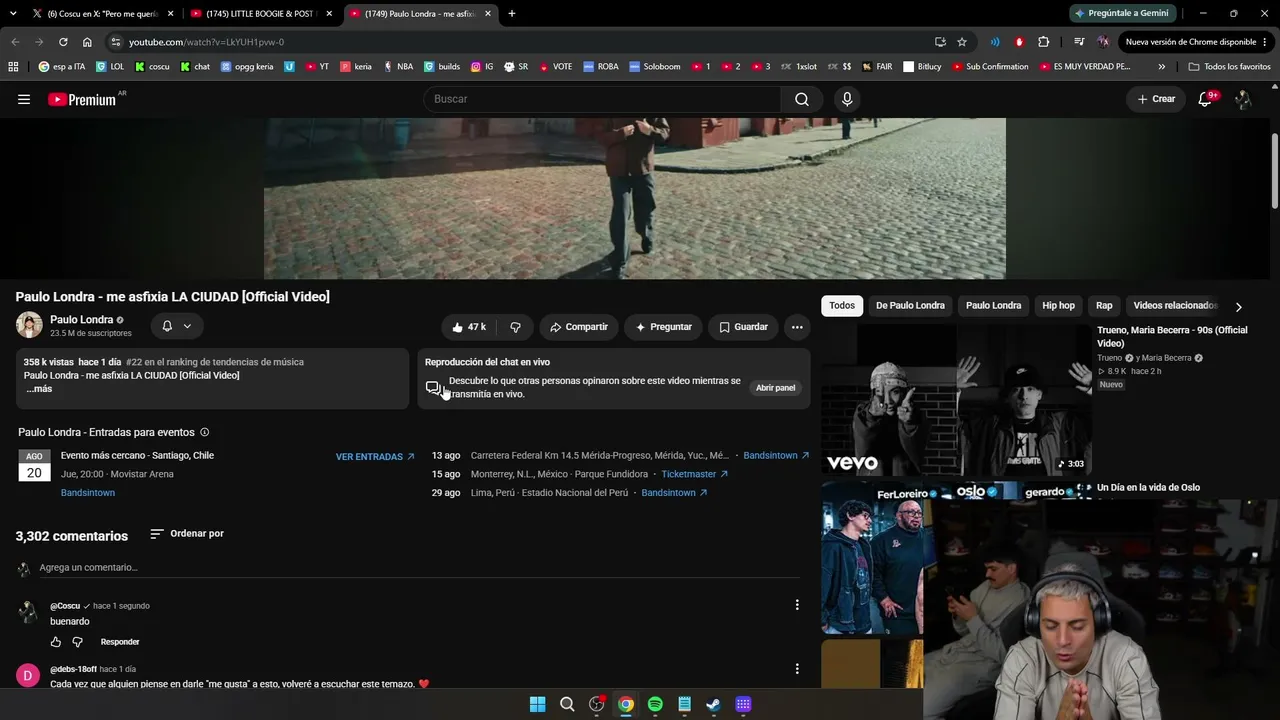Open the Sub Confirmation bookmark
The image size is (1280, 720).
coord(990,67)
